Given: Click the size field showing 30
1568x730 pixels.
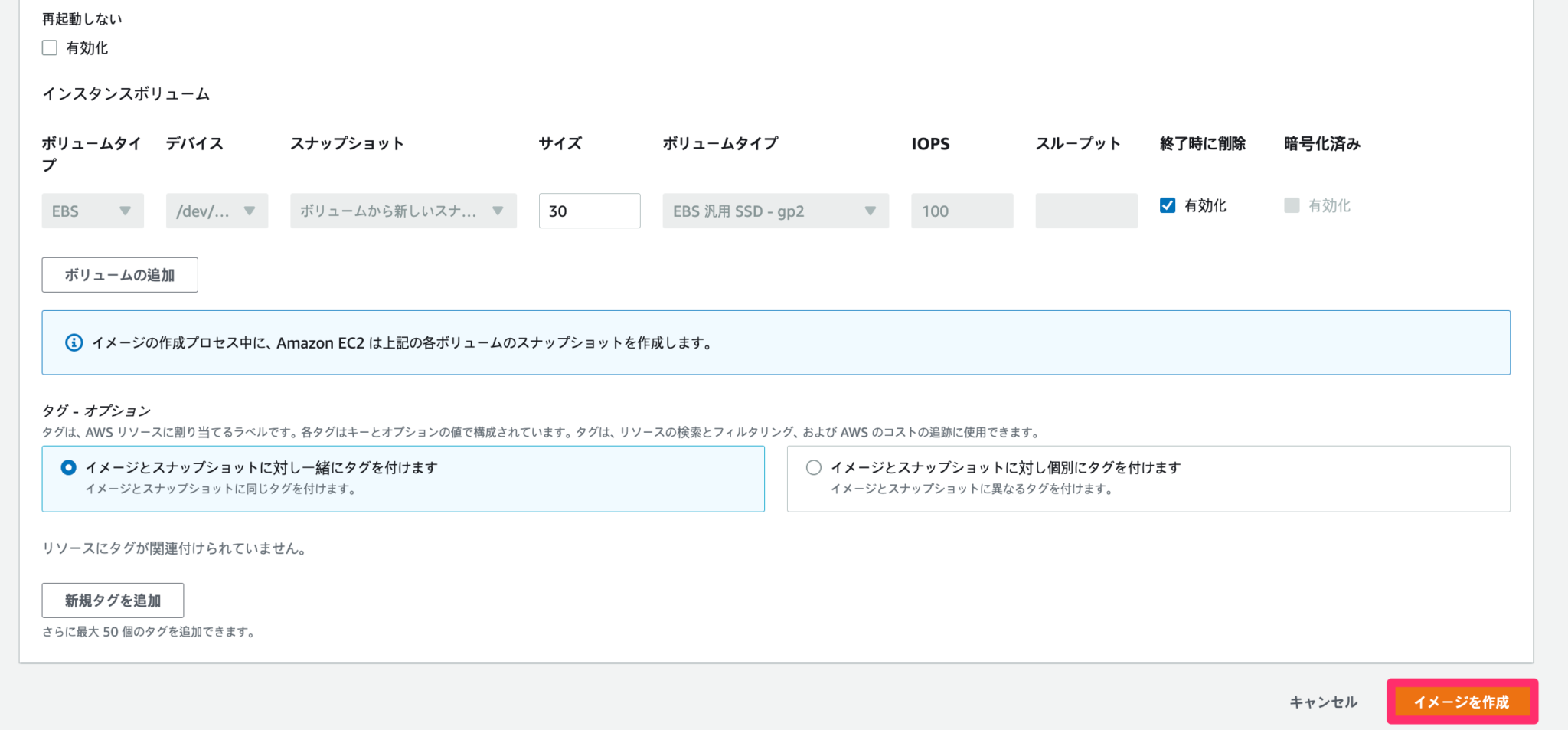Looking at the screenshot, I should click(x=589, y=211).
